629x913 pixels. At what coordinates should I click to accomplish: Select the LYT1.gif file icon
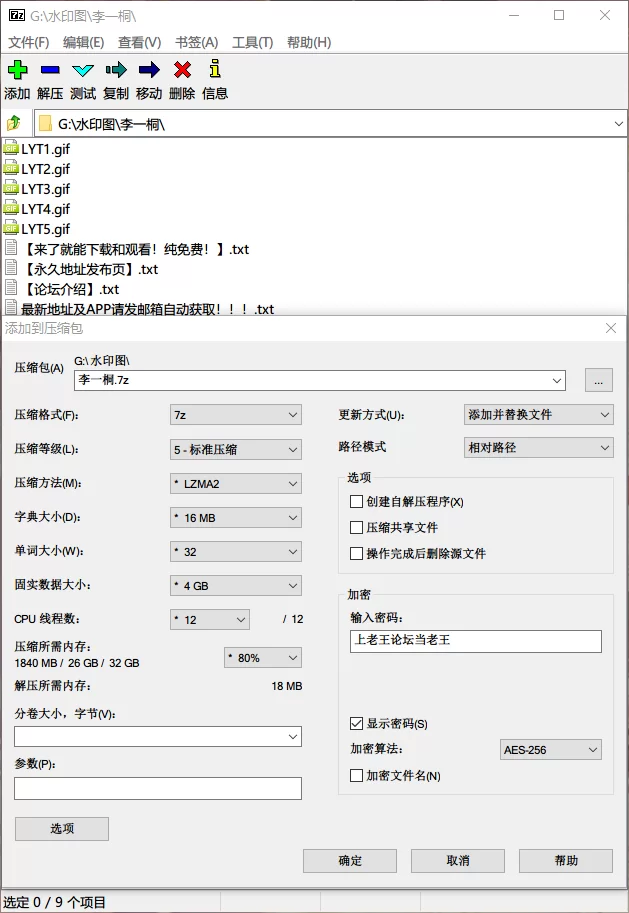tap(11, 148)
